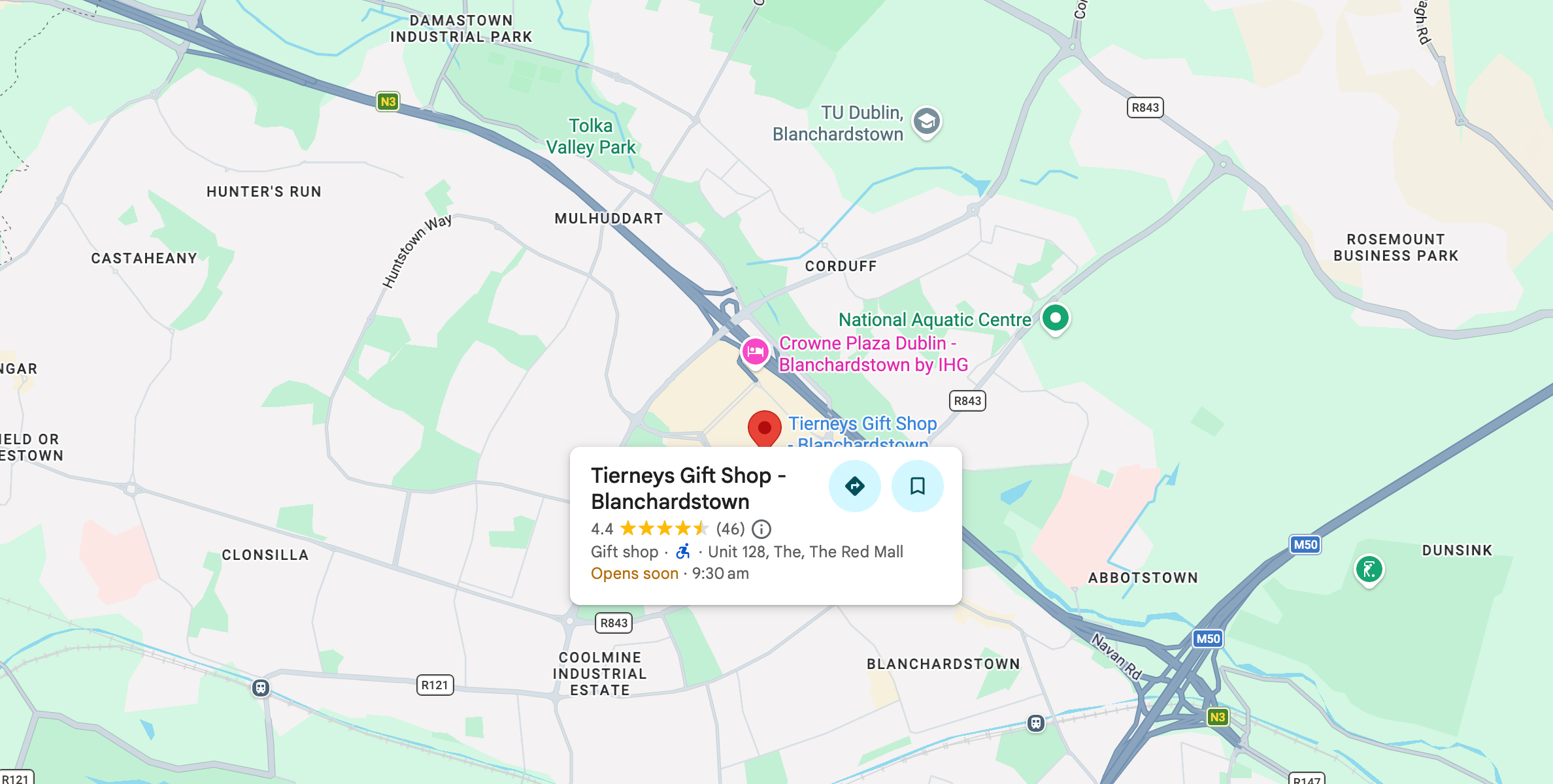The height and width of the screenshot is (784, 1553).
Task: Select the train station icon near R121
Action: coord(261,687)
